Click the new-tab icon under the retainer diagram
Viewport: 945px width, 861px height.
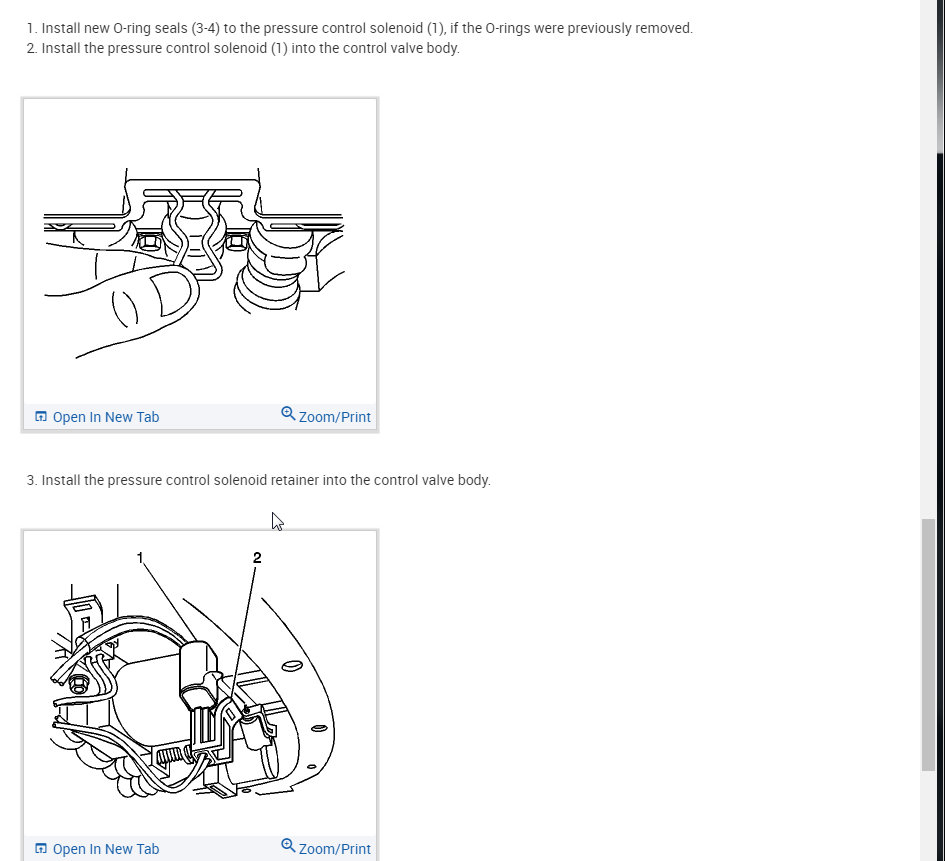40,416
